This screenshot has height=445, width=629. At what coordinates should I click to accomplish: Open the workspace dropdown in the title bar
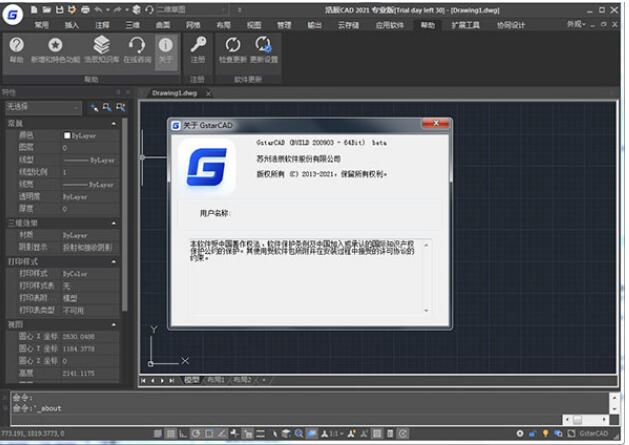192,10
